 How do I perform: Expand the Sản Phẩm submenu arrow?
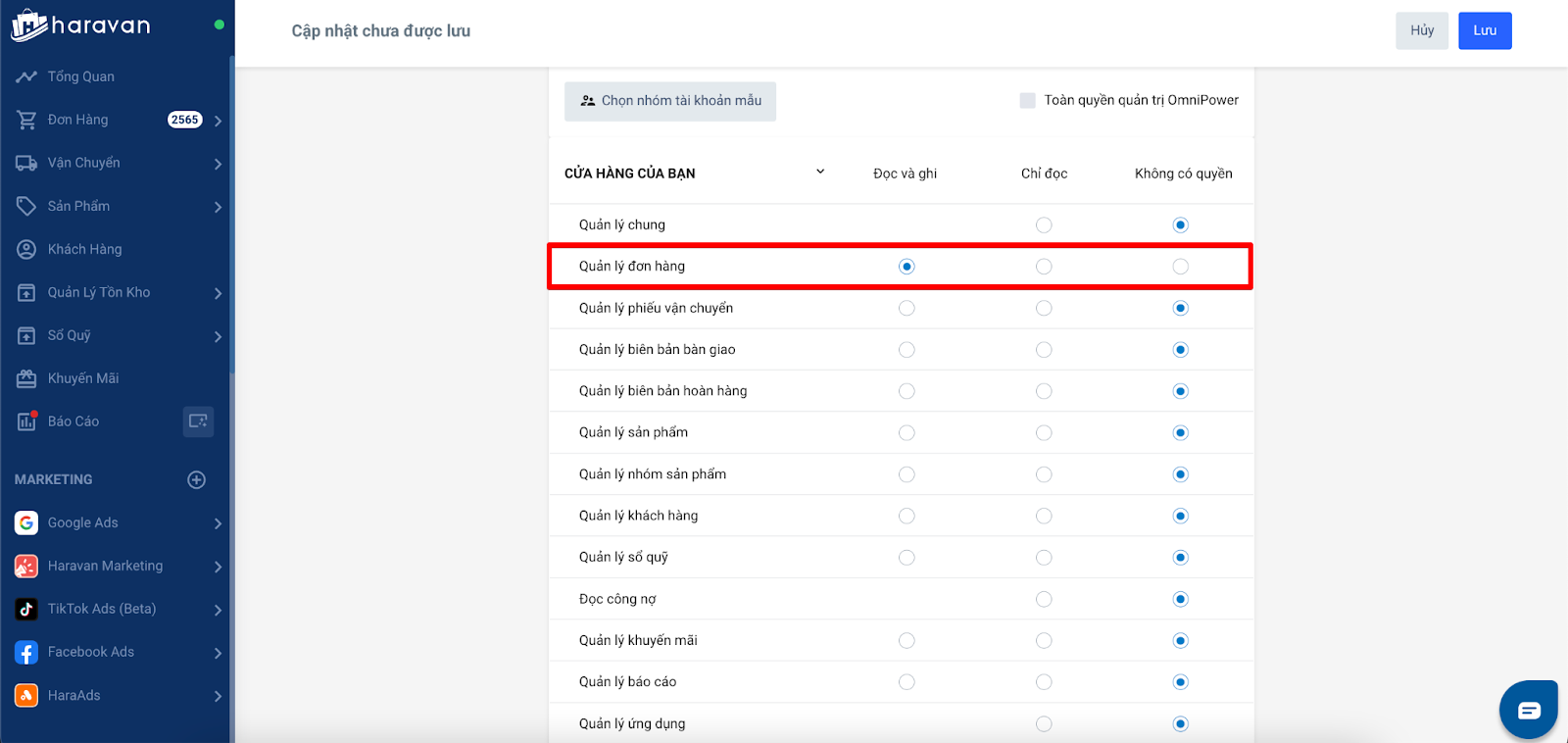218,207
